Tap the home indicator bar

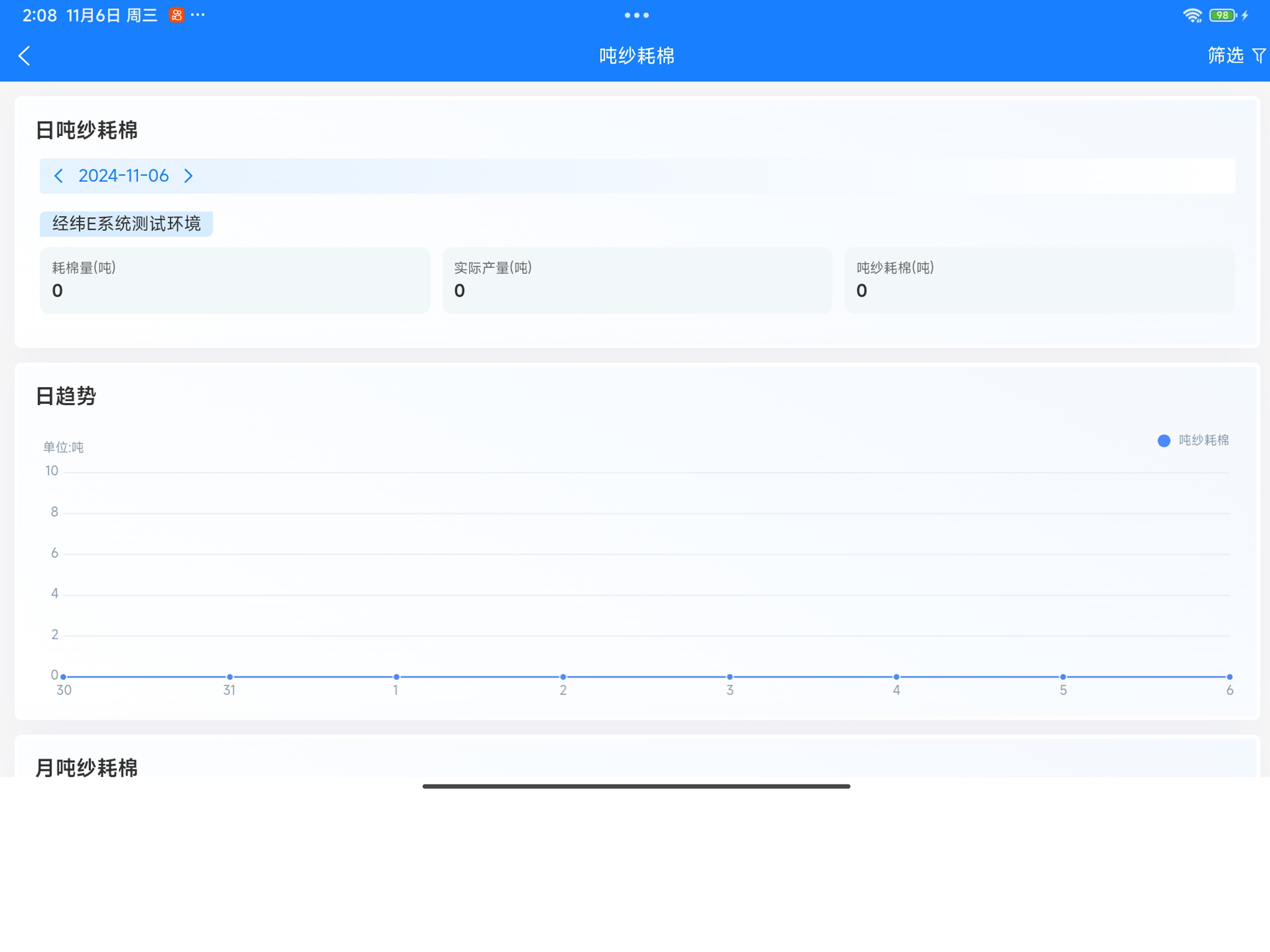click(636, 786)
